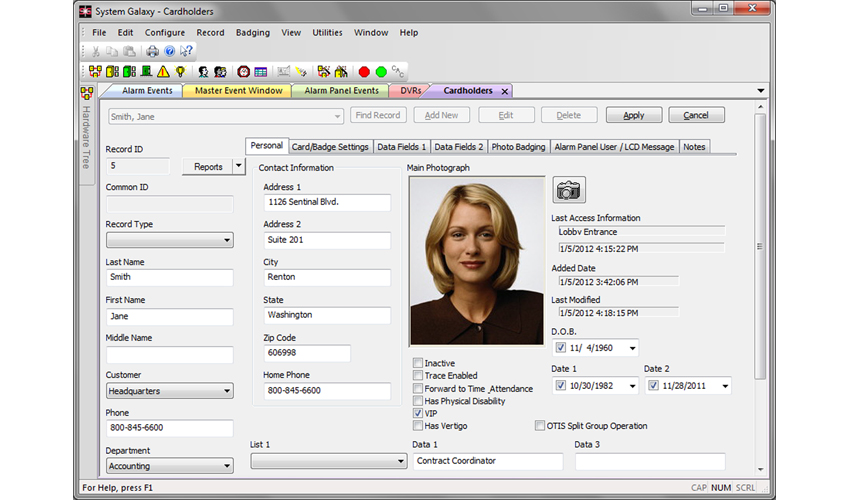Click the yellow warning triangle icon
Viewport: 850px width, 500px height.
(163, 72)
